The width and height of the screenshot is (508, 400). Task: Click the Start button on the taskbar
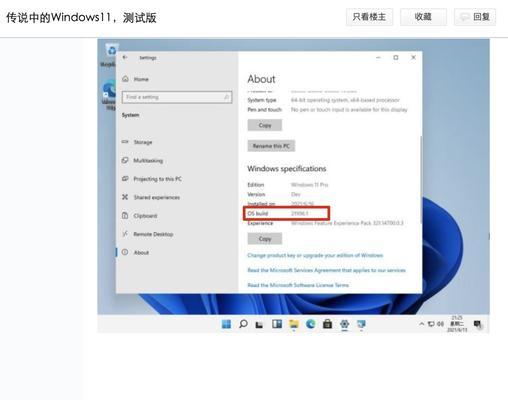point(226,324)
